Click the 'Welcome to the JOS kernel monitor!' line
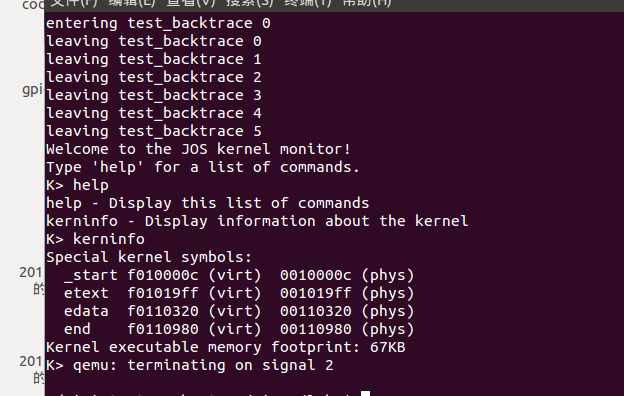Screen dimensions: 624x396 [x=198, y=149]
